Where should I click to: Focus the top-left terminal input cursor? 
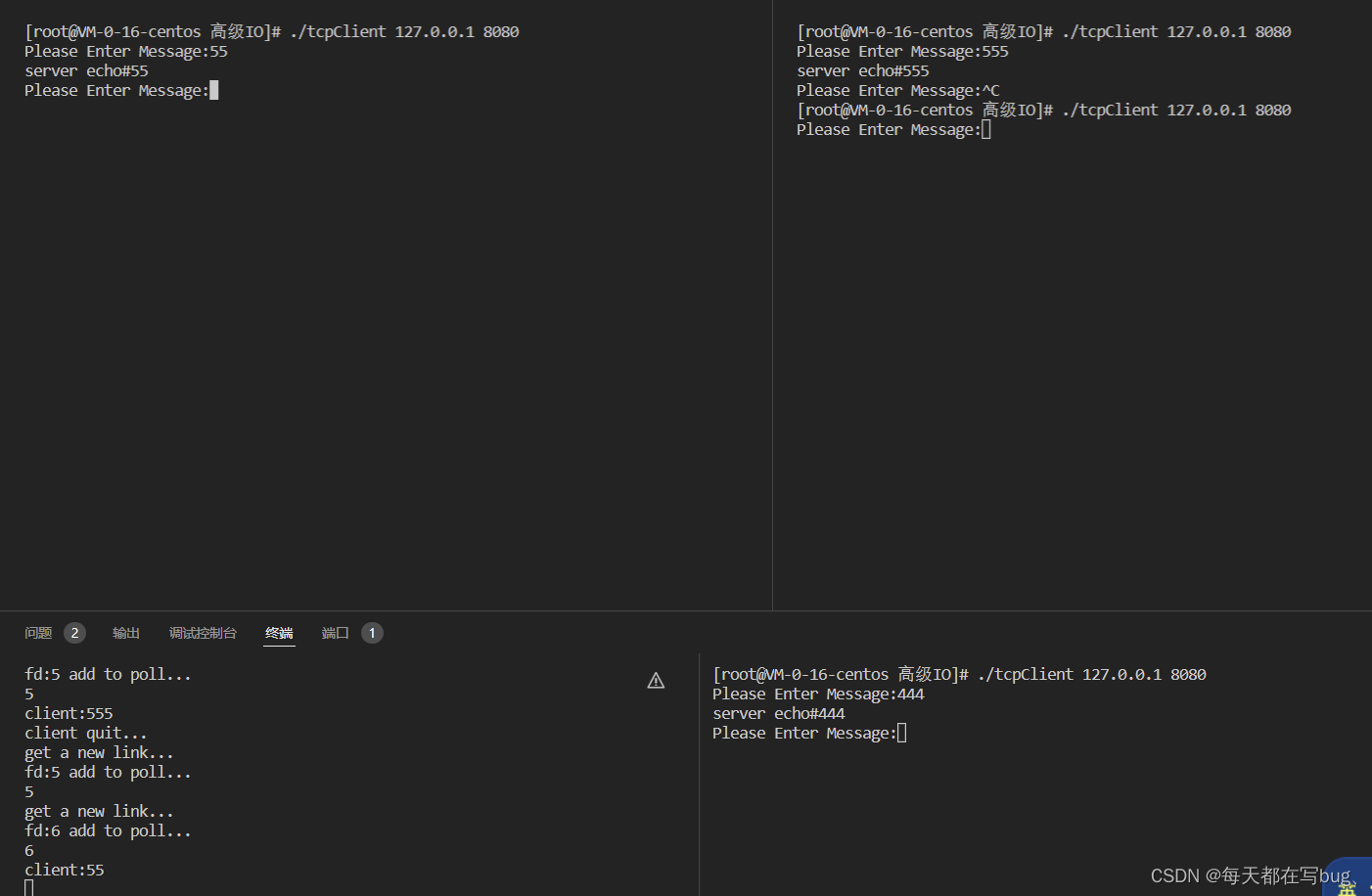click(214, 90)
